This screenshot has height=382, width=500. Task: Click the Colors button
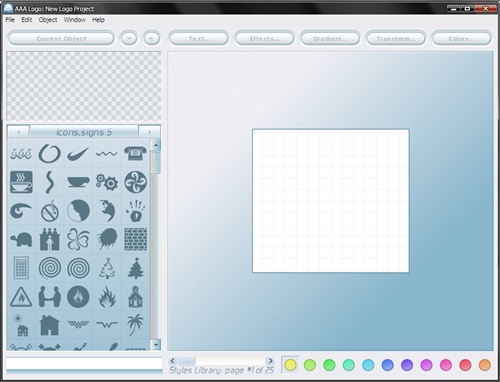click(x=462, y=38)
